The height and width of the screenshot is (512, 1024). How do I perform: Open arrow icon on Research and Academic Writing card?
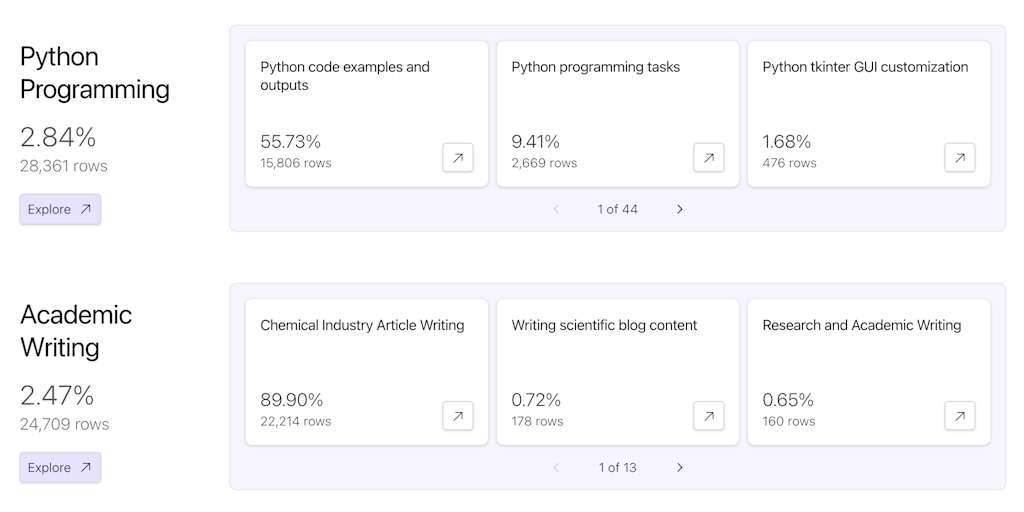point(960,416)
